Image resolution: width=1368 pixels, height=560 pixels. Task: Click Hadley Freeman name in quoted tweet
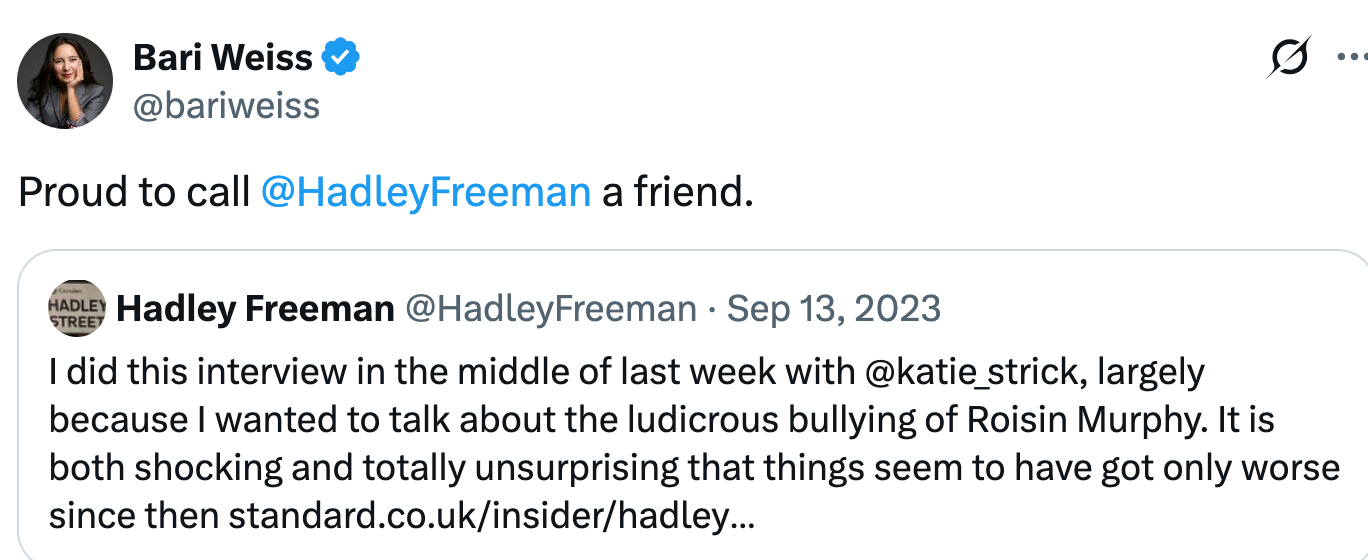[x=255, y=309]
